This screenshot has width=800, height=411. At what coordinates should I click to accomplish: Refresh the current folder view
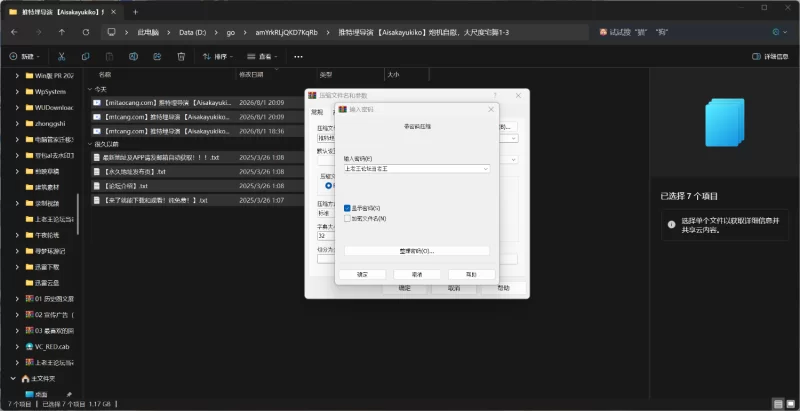86,32
